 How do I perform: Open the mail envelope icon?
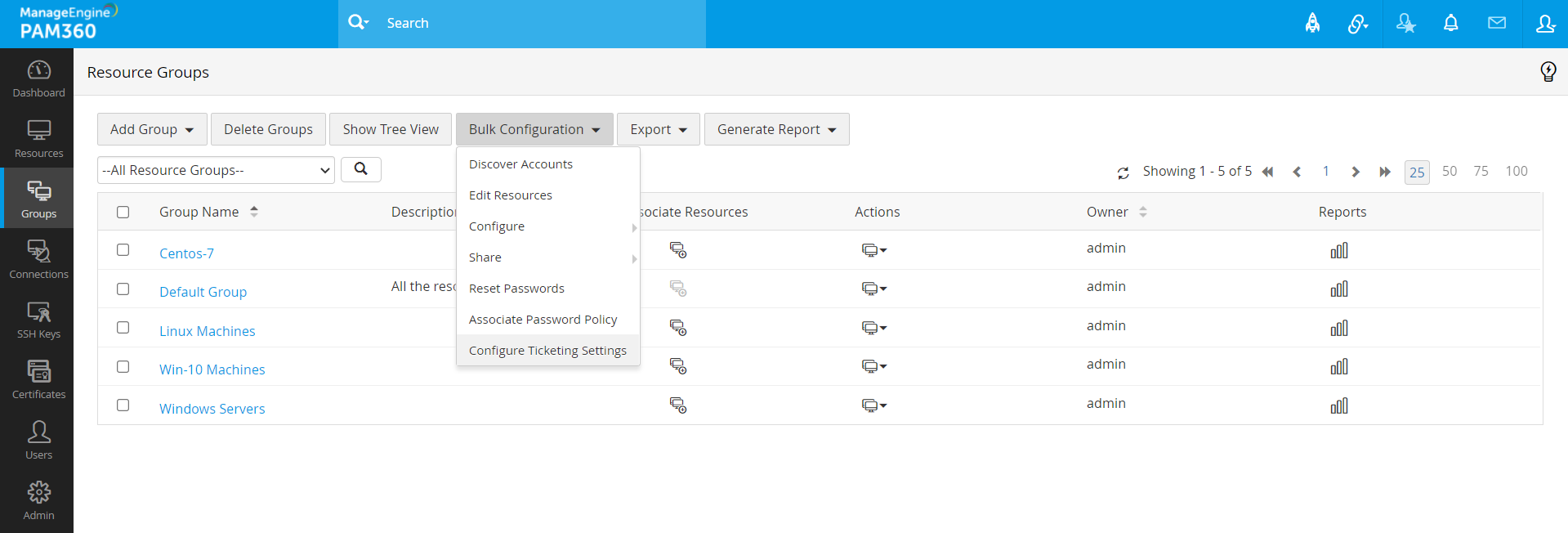click(1496, 24)
